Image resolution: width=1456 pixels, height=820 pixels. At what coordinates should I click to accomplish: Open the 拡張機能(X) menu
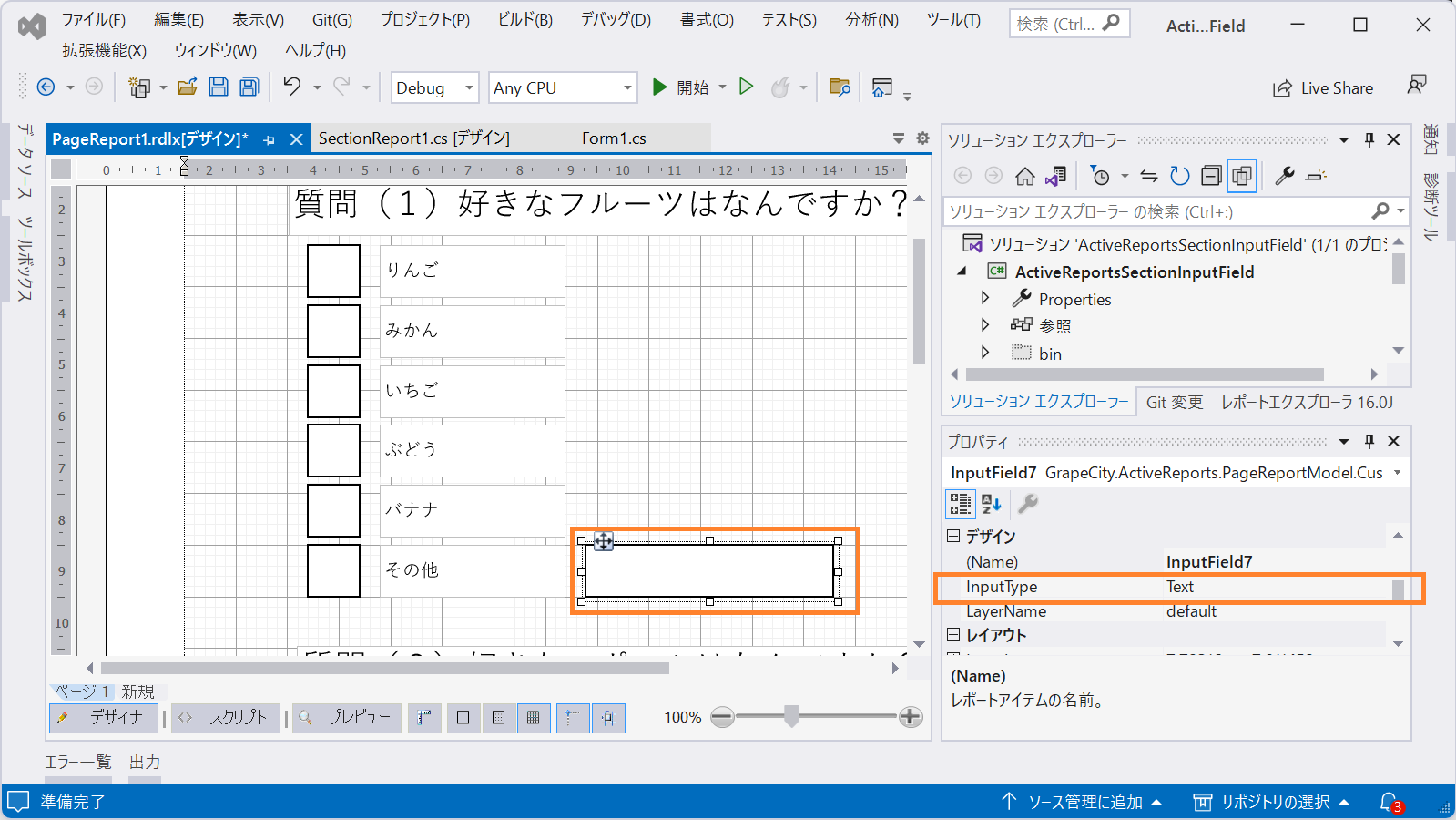click(104, 50)
